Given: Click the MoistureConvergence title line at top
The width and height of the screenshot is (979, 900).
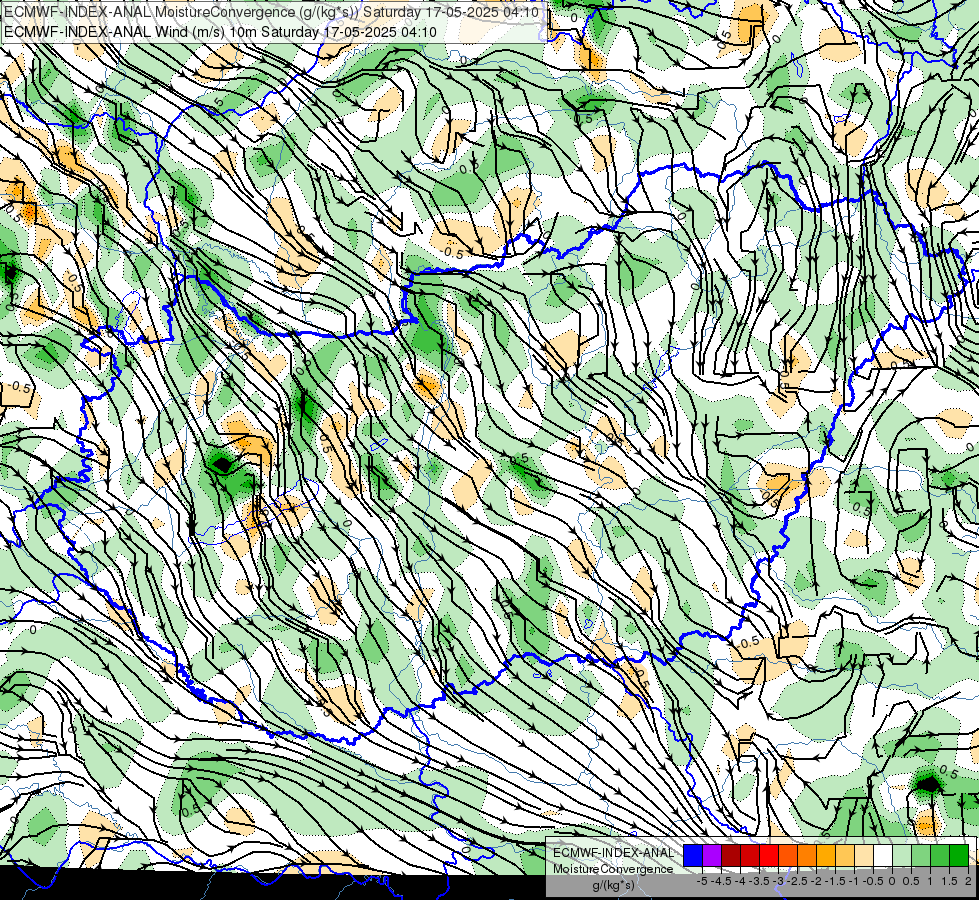Looking at the screenshot, I should 272,12.
